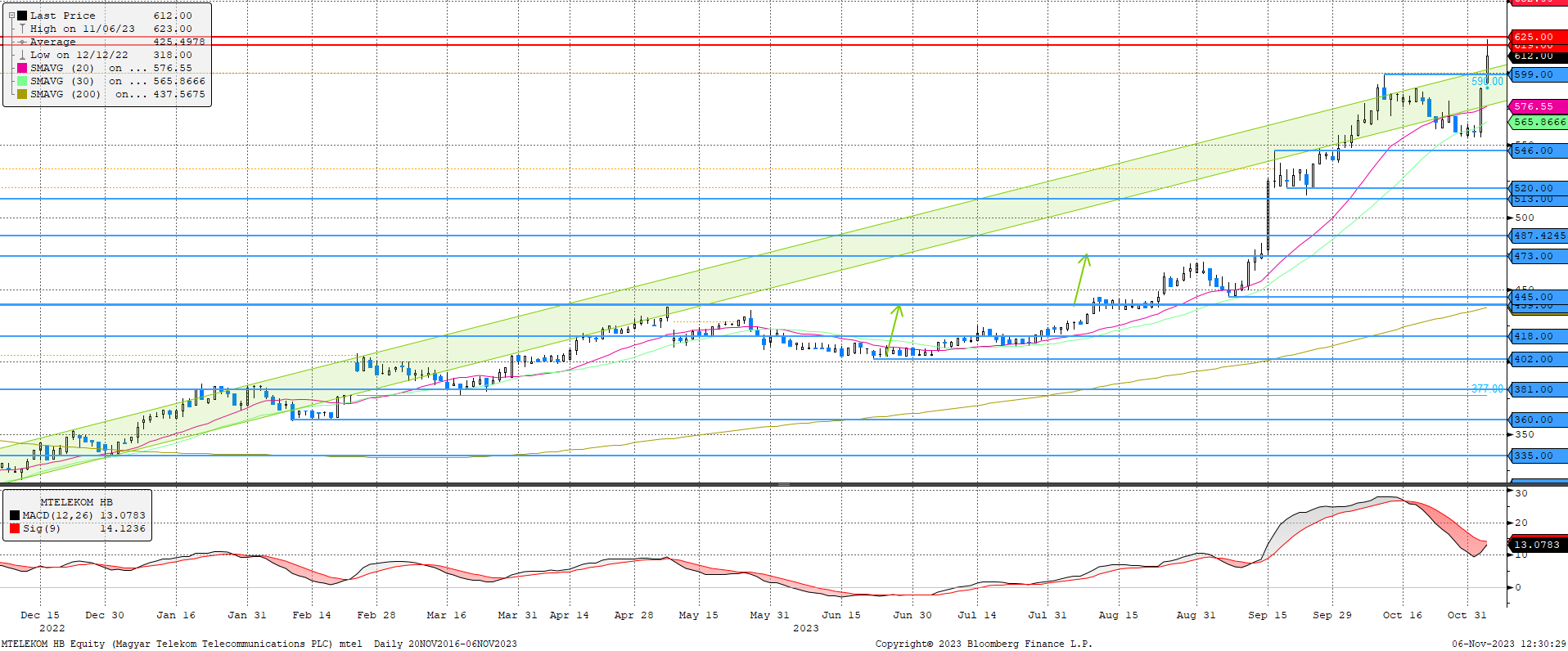
Task: Click the green 565.8666 axis tag
Action: [1537, 122]
